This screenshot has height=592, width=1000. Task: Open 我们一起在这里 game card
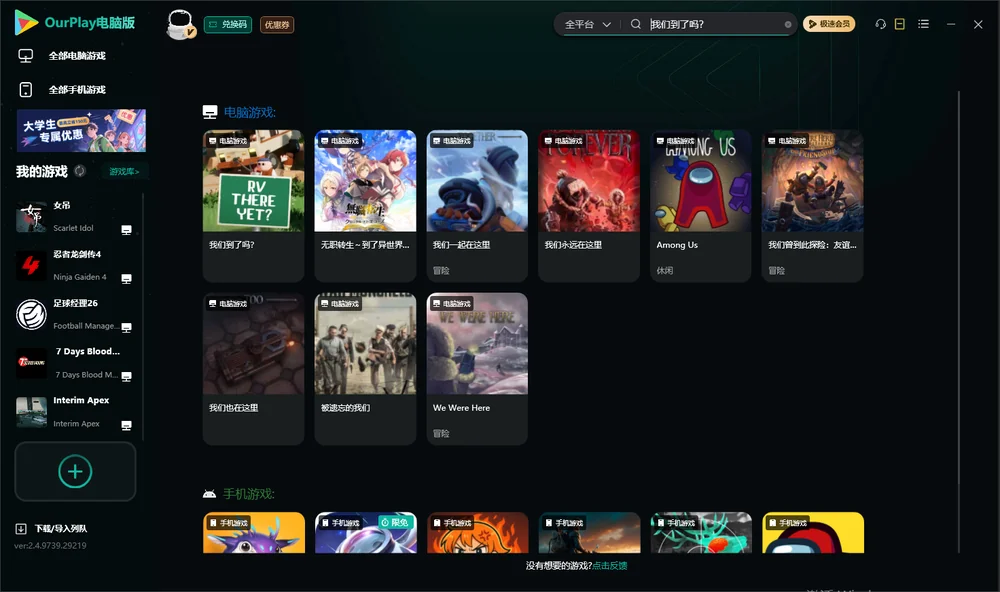pyautogui.click(x=477, y=205)
